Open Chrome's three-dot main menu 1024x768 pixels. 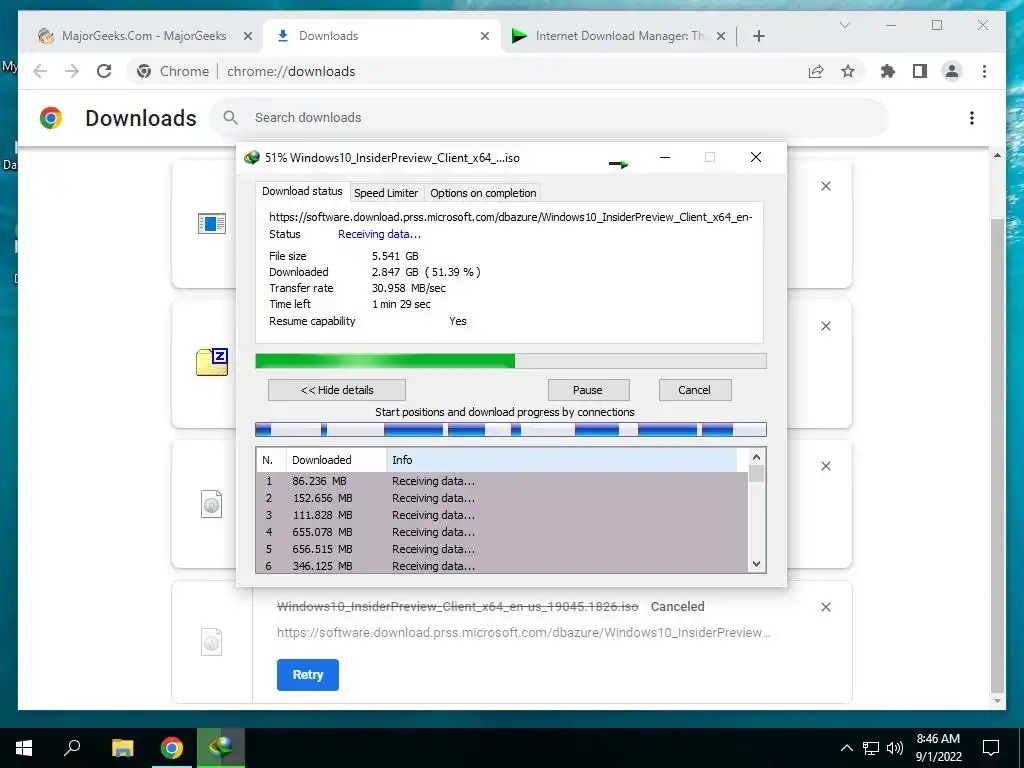(x=984, y=71)
